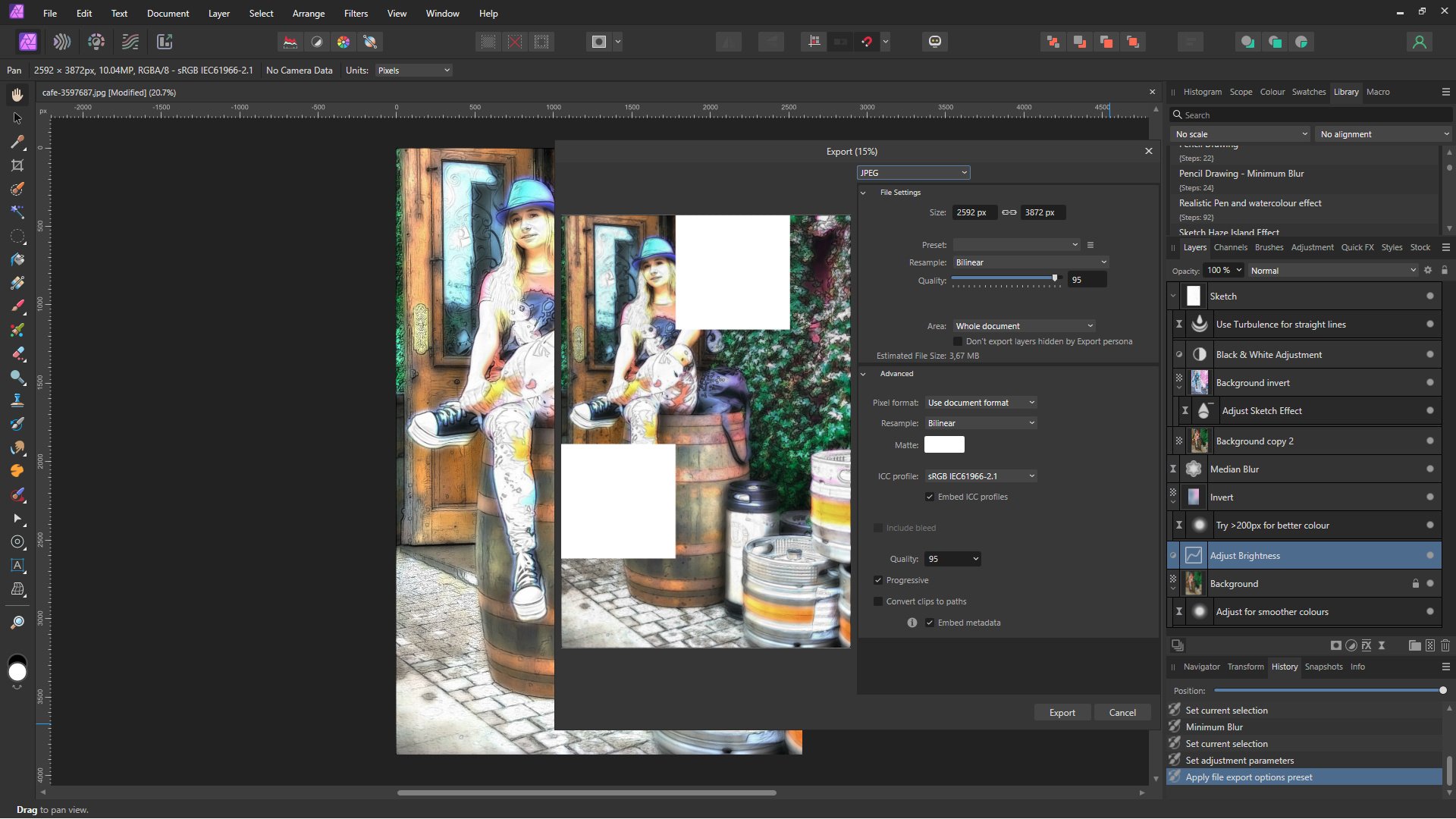Viewport: 1456px width, 819px height.
Task: Add a mask layer in Layers panel
Action: (x=1336, y=645)
